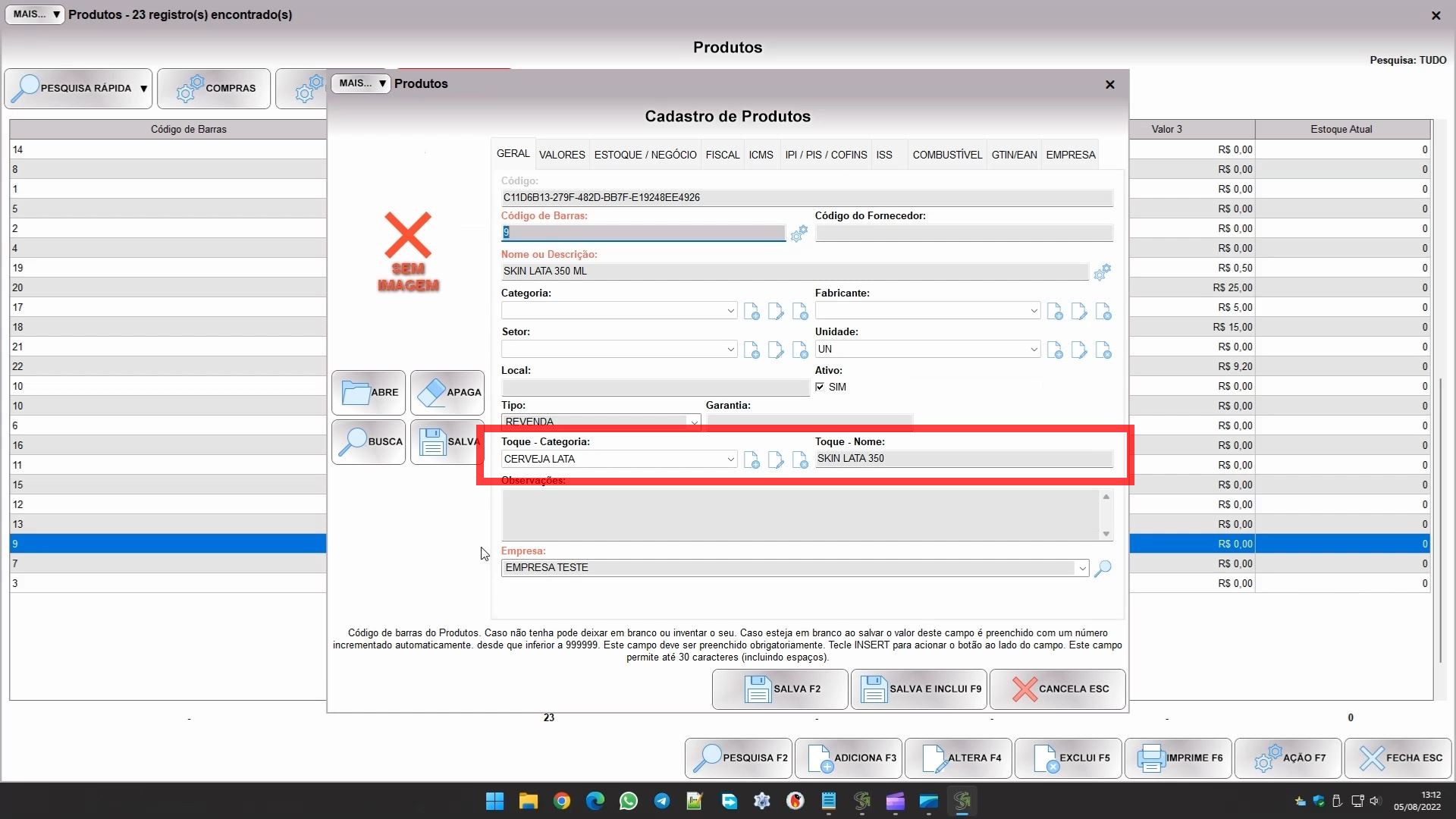The height and width of the screenshot is (819, 1456).
Task: Open the Empresa TESTE dropdown
Action: (x=1081, y=568)
